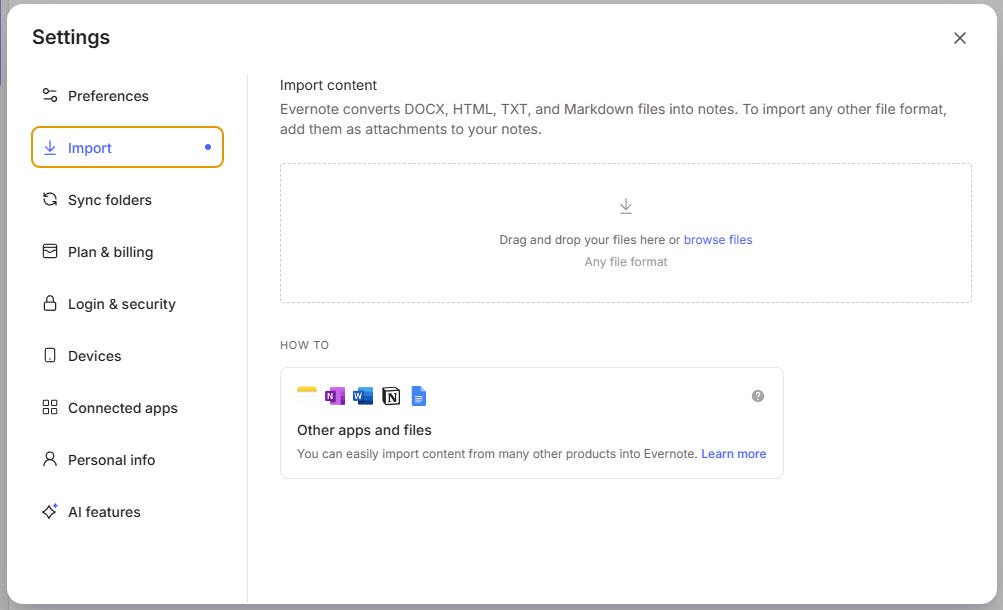Click the AI features sparkle icon

[50, 511]
